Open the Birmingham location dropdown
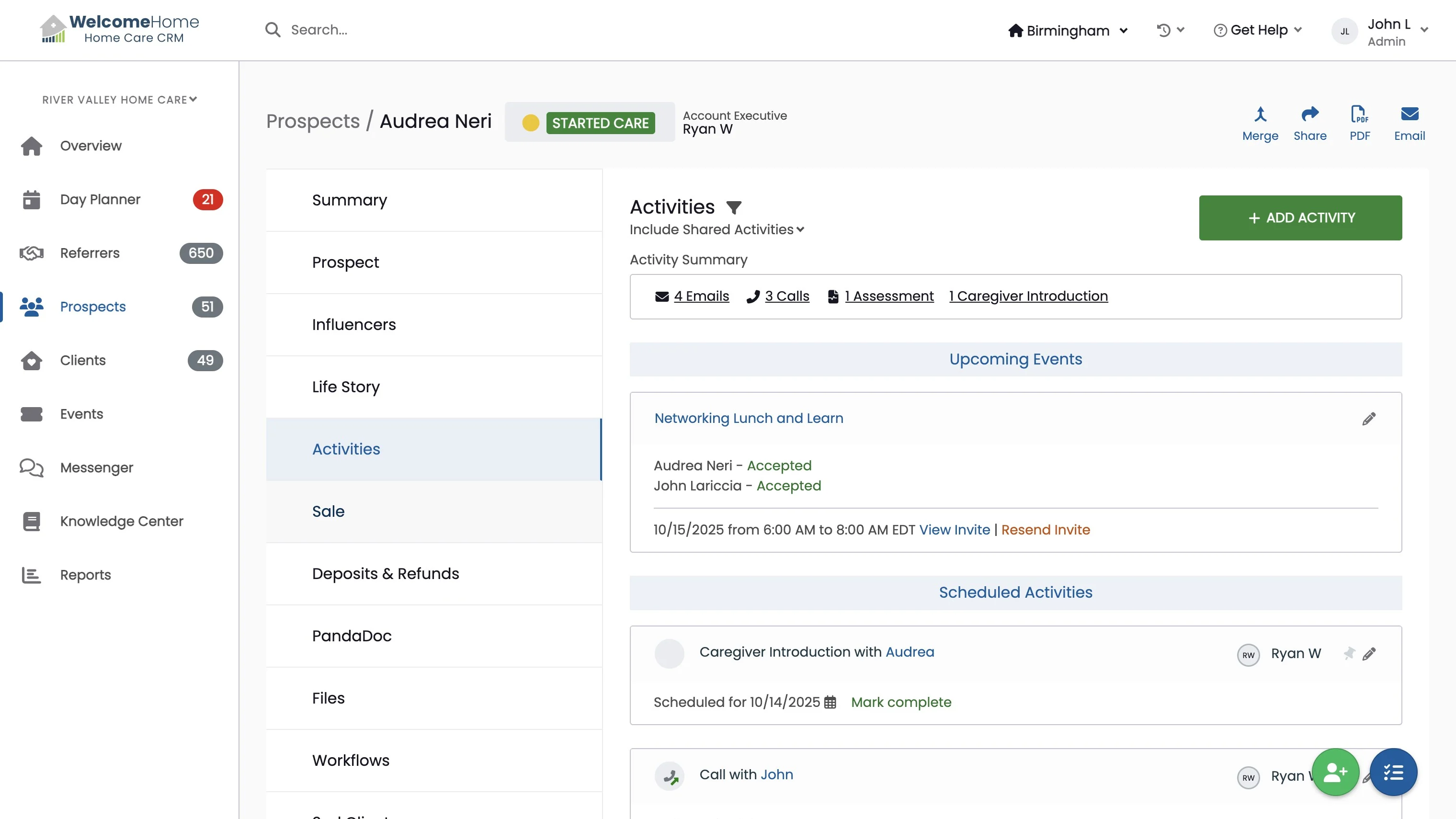Screen dimensions: 1456x819 click(1068, 31)
